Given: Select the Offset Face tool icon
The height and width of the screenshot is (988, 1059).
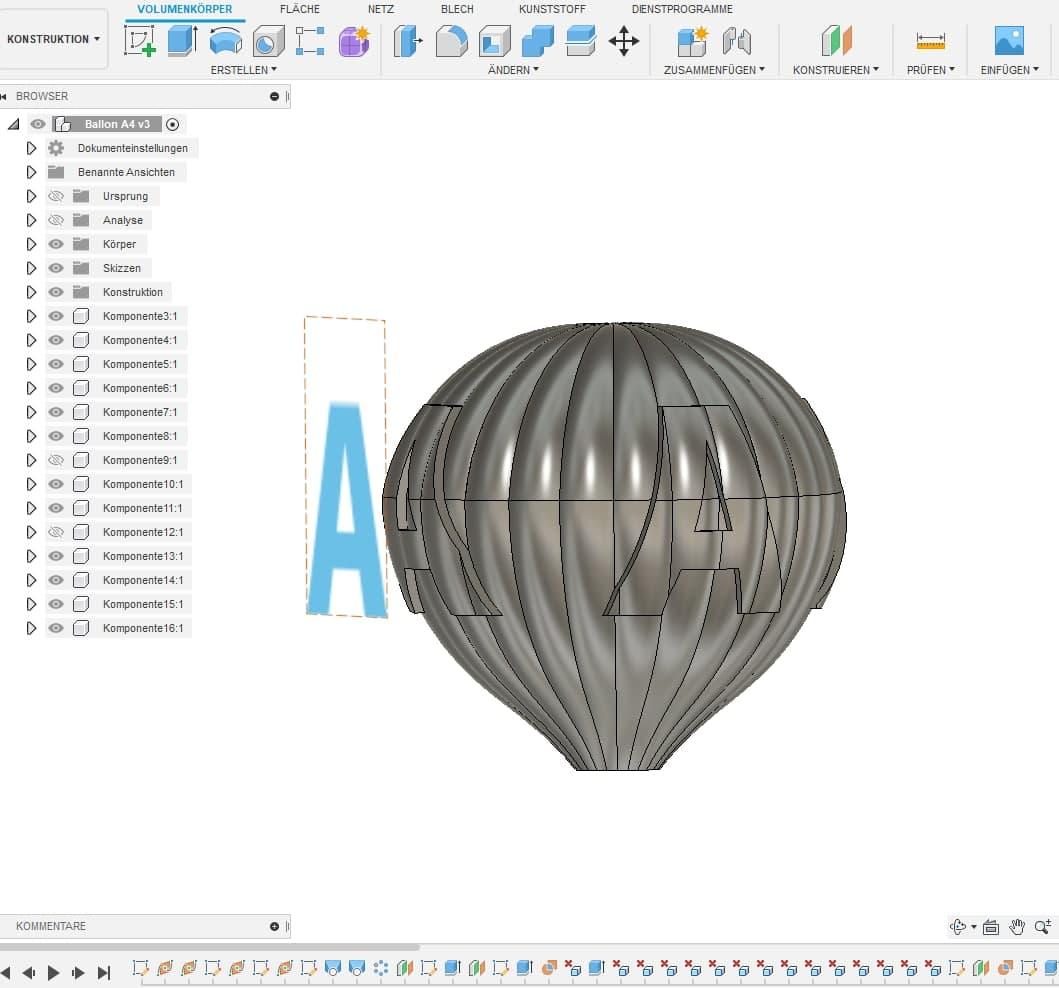Looking at the screenshot, I should 581,41.
